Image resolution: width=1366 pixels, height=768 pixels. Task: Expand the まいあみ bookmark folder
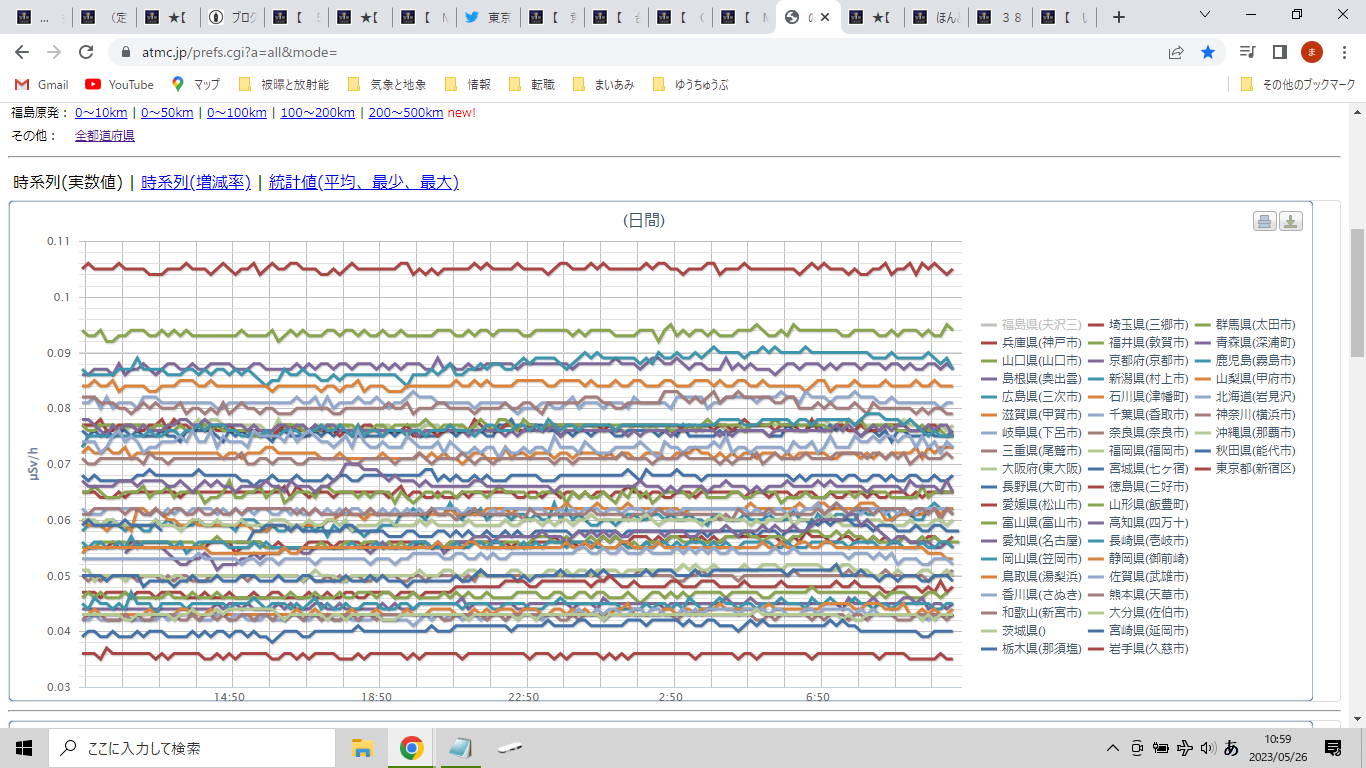604,85
